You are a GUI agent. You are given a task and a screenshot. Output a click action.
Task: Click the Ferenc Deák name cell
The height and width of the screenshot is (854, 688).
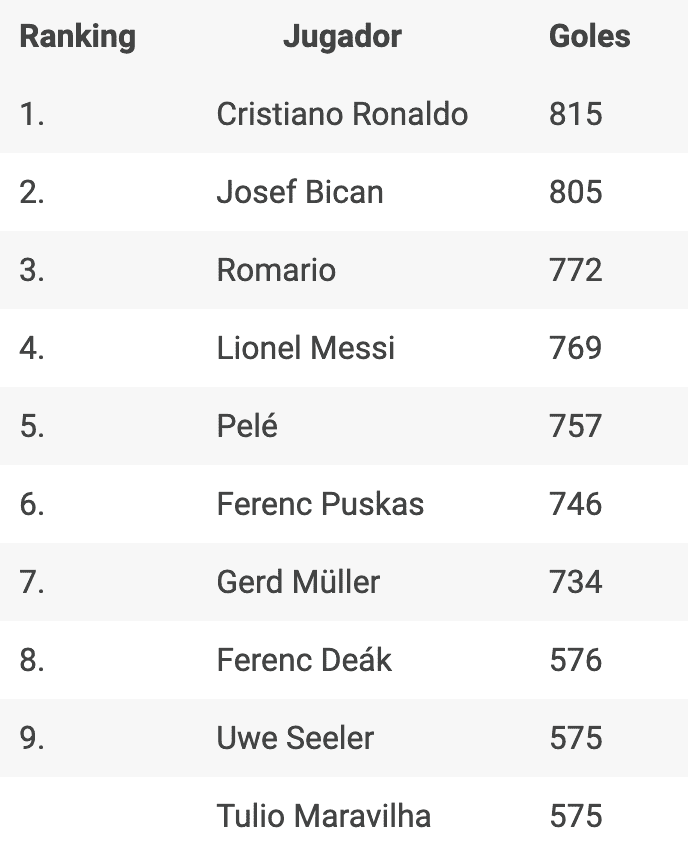[304, 660]
